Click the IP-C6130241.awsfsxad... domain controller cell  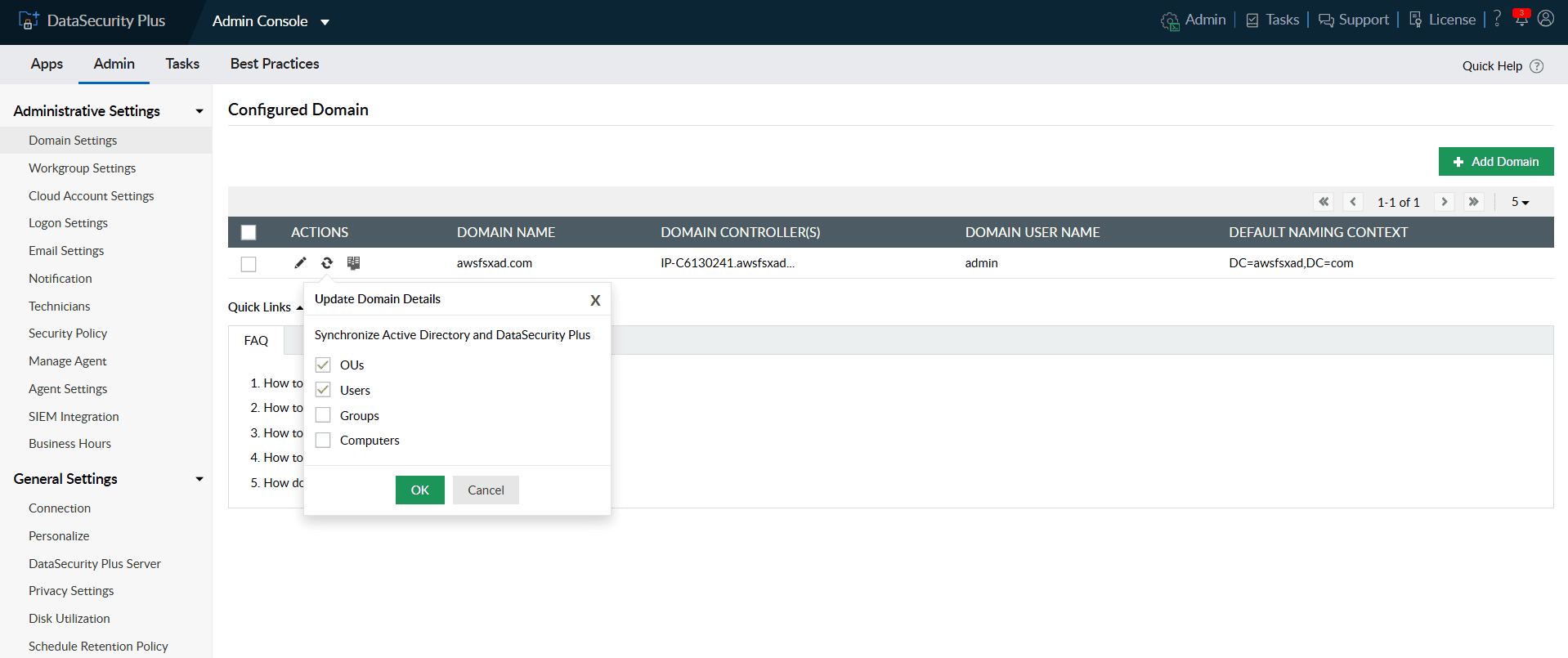[x=728, y=263]
